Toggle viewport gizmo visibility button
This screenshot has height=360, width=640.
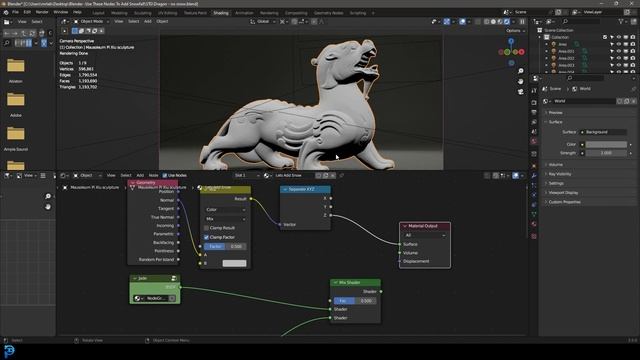tap(447, 21)
